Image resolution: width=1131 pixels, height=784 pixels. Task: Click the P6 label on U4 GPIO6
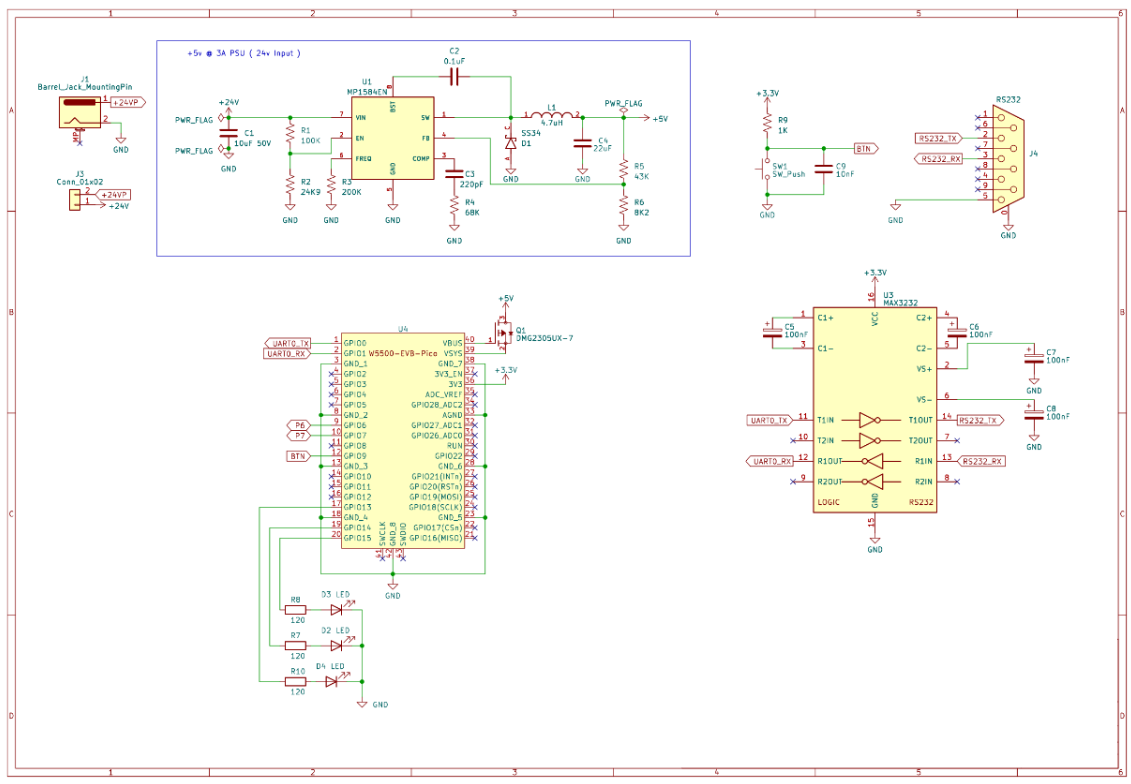(x=299, y=426)
